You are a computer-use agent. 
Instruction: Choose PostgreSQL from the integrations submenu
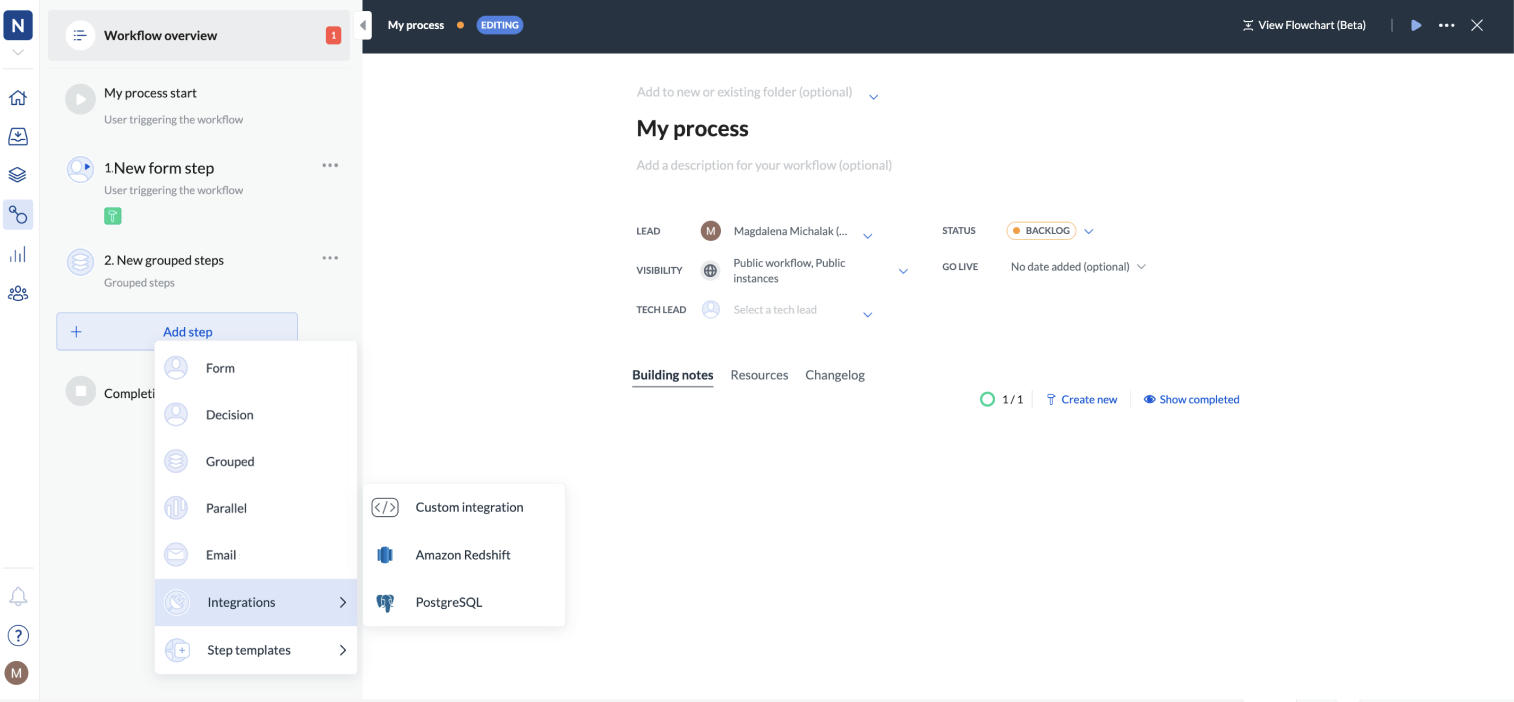pyautogui.click(x=449, y=602)
